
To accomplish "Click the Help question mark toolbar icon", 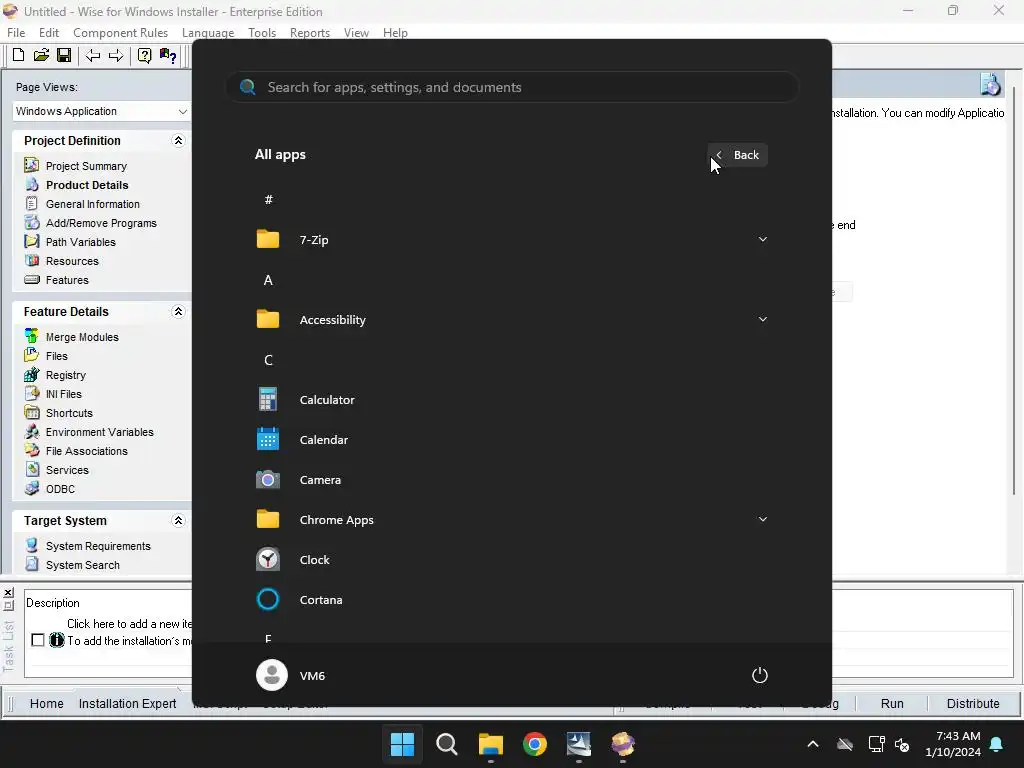I will 144,56.
